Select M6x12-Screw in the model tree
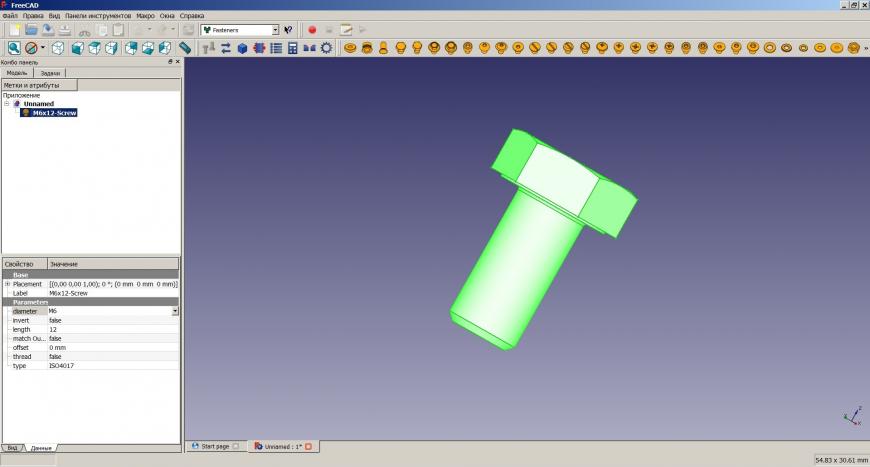Image resolution: width=870 pixels, height=467 pixels. point(54,113)
